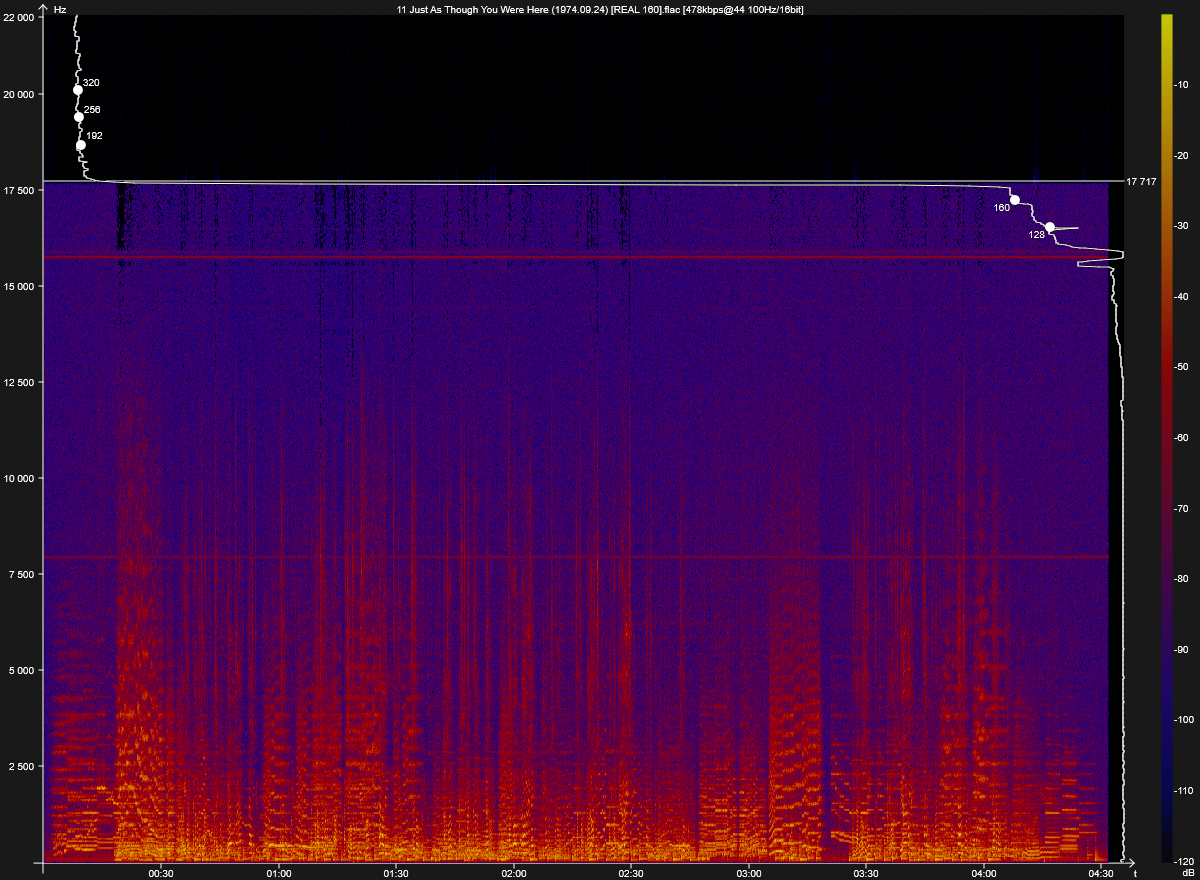Click the 192 bitrate text label
Viewport: 1200px width, 880px height.
pos(94,135)
